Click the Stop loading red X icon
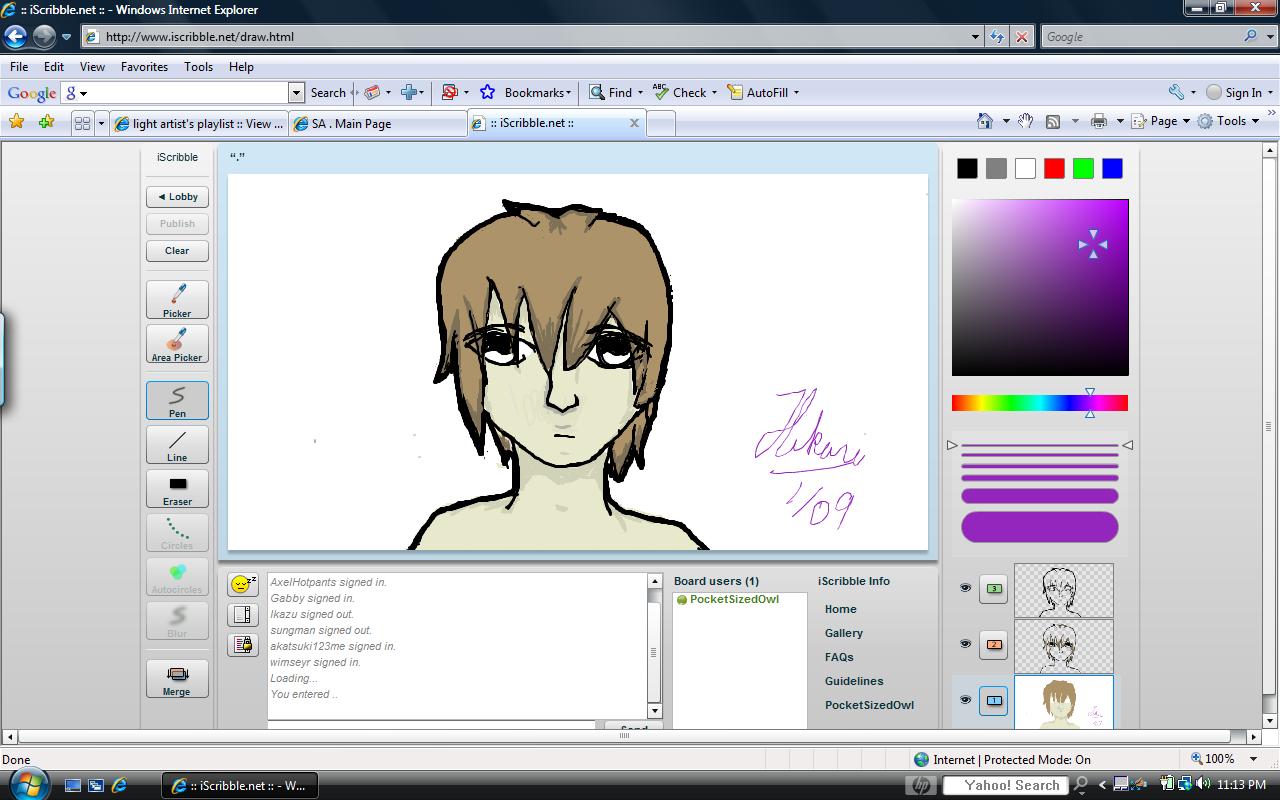 click(1021, 37)
